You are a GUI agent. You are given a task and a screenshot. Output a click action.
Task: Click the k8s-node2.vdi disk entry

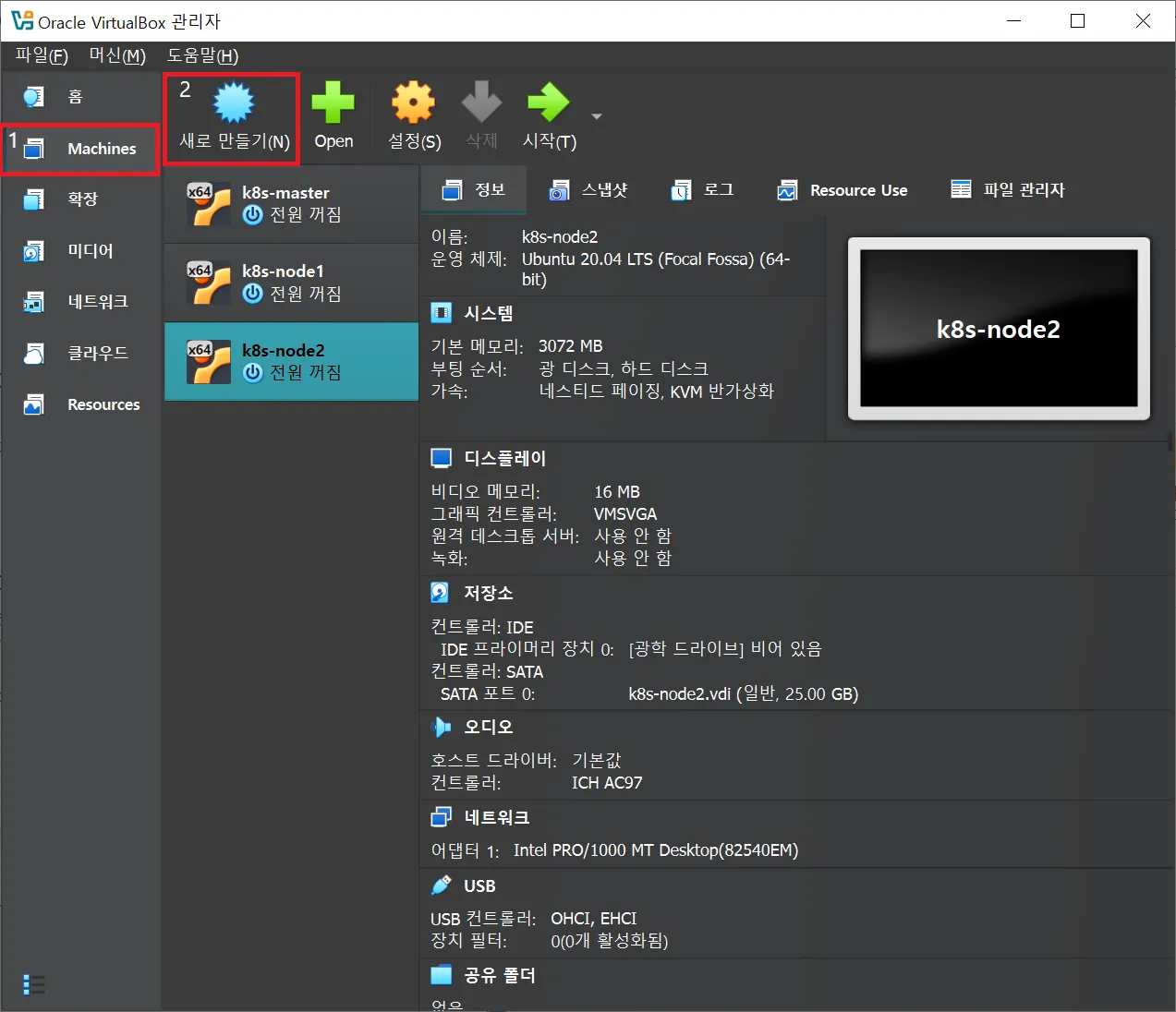[744, 693]
